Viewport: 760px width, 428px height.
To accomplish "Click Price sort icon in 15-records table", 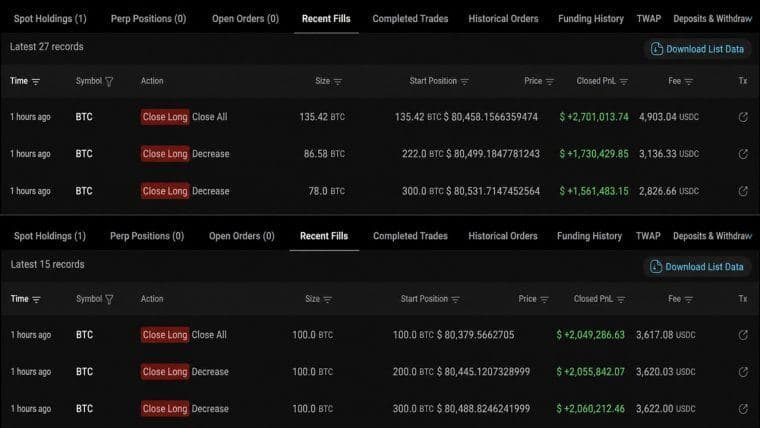I will click(x=544, y=300).
